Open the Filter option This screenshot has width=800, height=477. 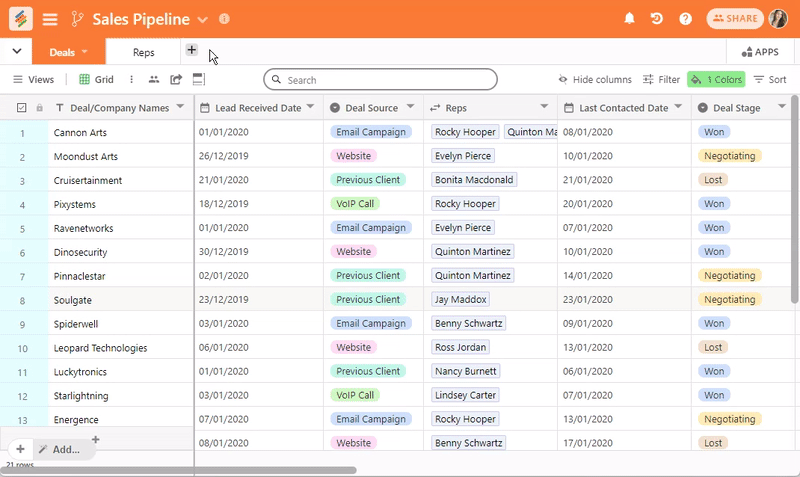pyautogui.click(x=661, y=80)
